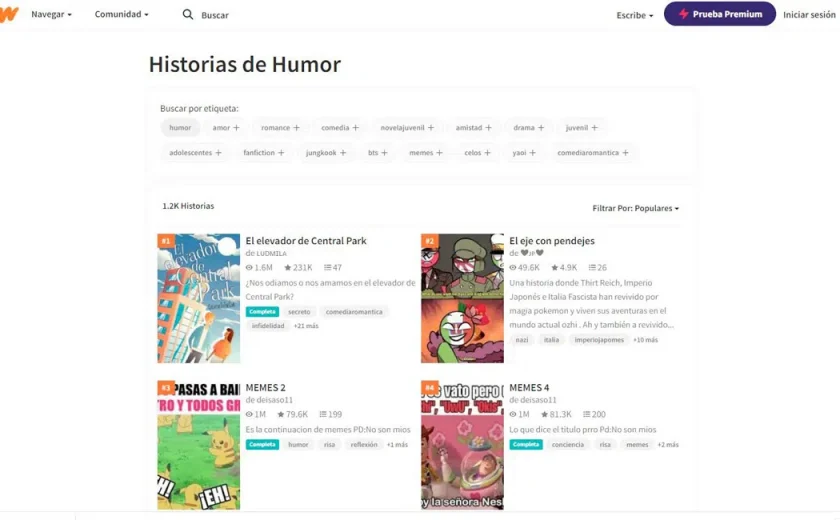Image resolution: width=840 pixels, height=520 pixels.
Task: Toggle the romance tag filter
Action: tap(280, 127)
